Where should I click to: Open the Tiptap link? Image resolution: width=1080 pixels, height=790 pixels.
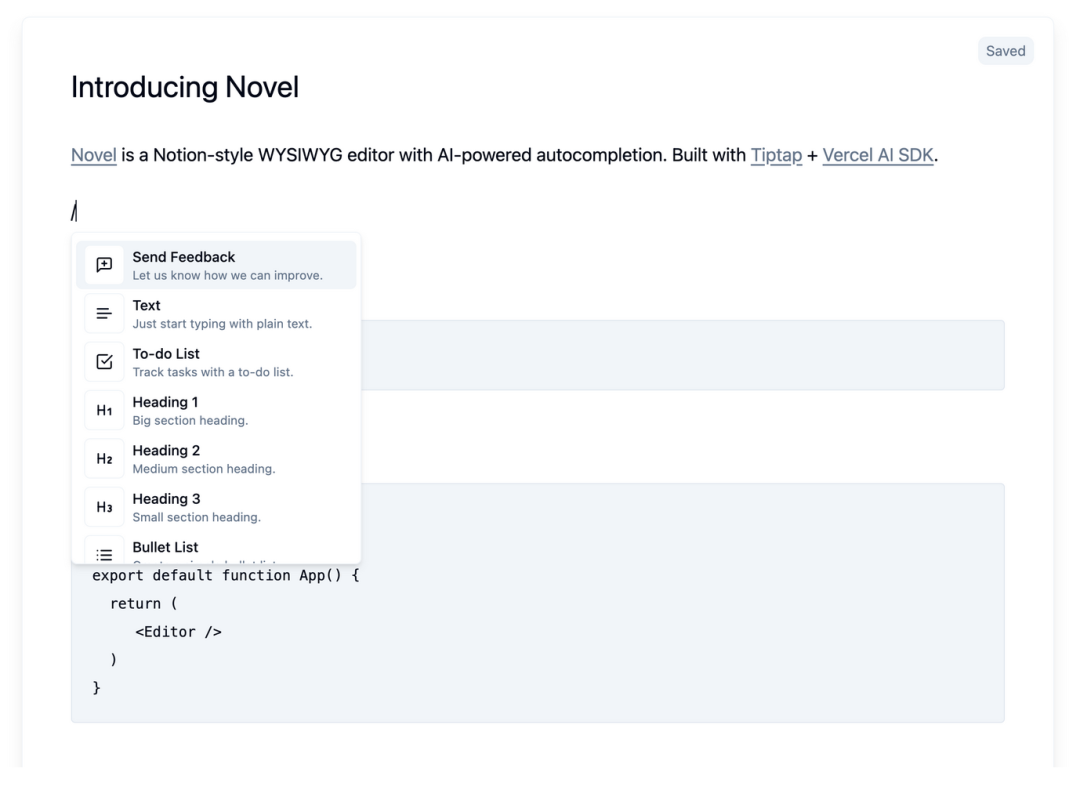click(x=776, y=155)
